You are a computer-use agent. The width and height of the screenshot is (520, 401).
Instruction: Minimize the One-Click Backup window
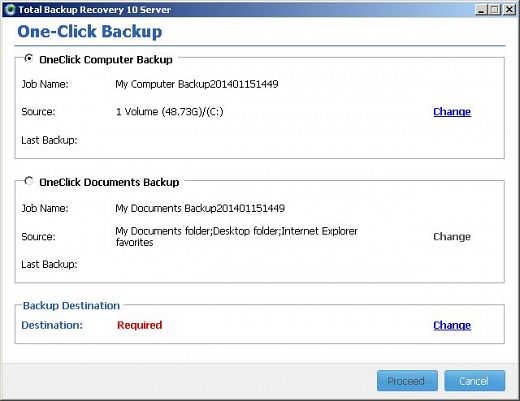coord(481,9)
